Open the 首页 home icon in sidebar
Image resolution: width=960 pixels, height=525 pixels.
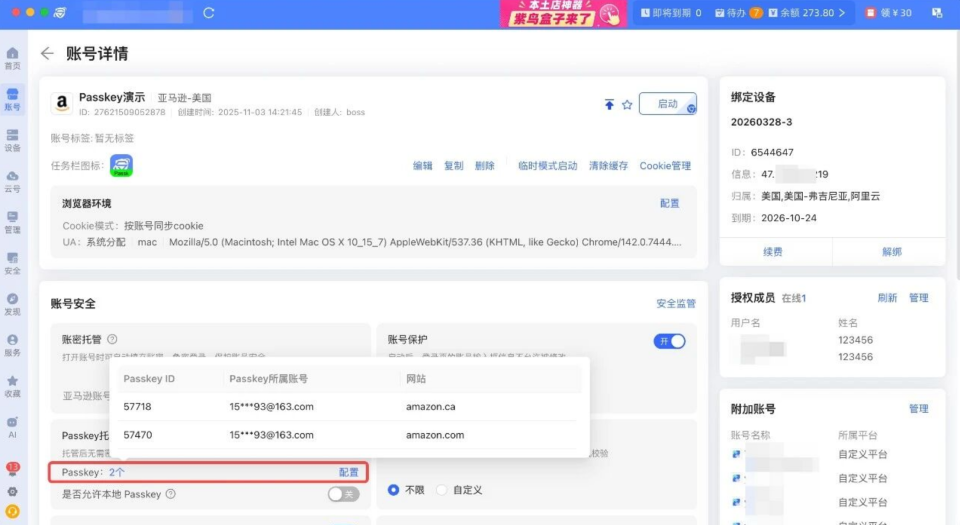click(12, 58)
